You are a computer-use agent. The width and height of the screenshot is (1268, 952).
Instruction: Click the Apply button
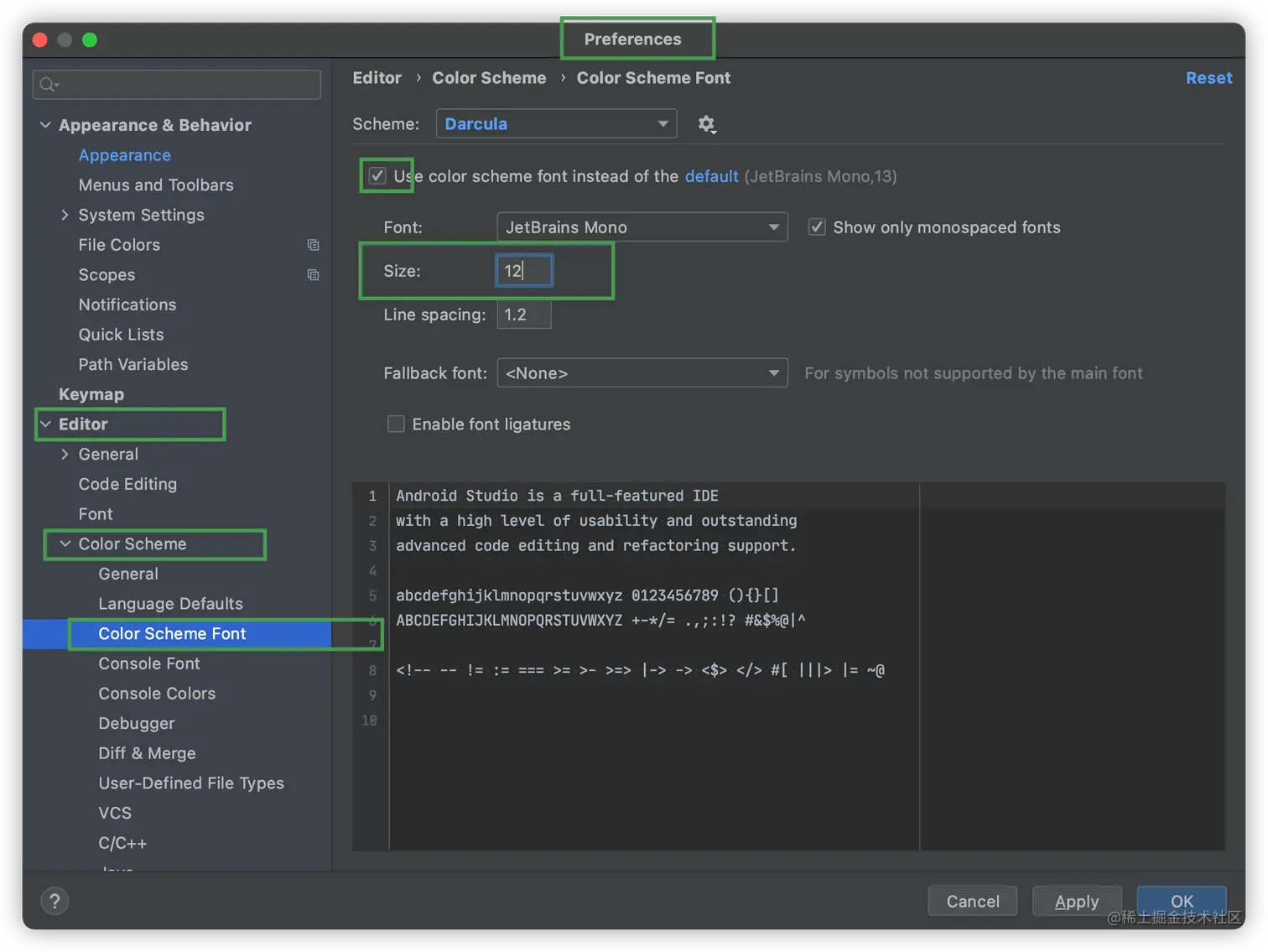[1077, 901]
